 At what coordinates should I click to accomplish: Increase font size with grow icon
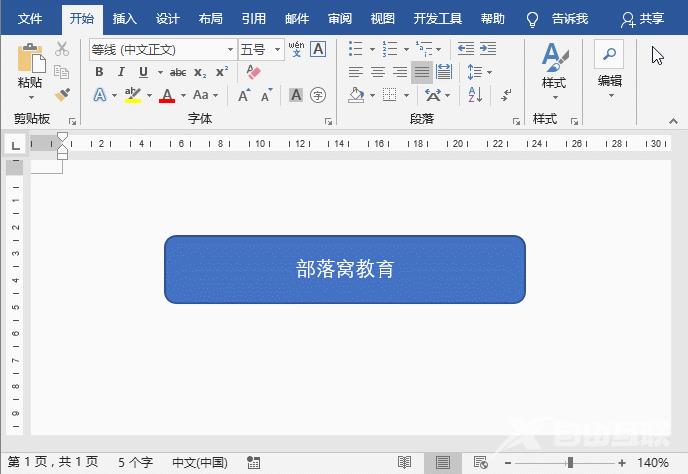click(x=244, y=95)
